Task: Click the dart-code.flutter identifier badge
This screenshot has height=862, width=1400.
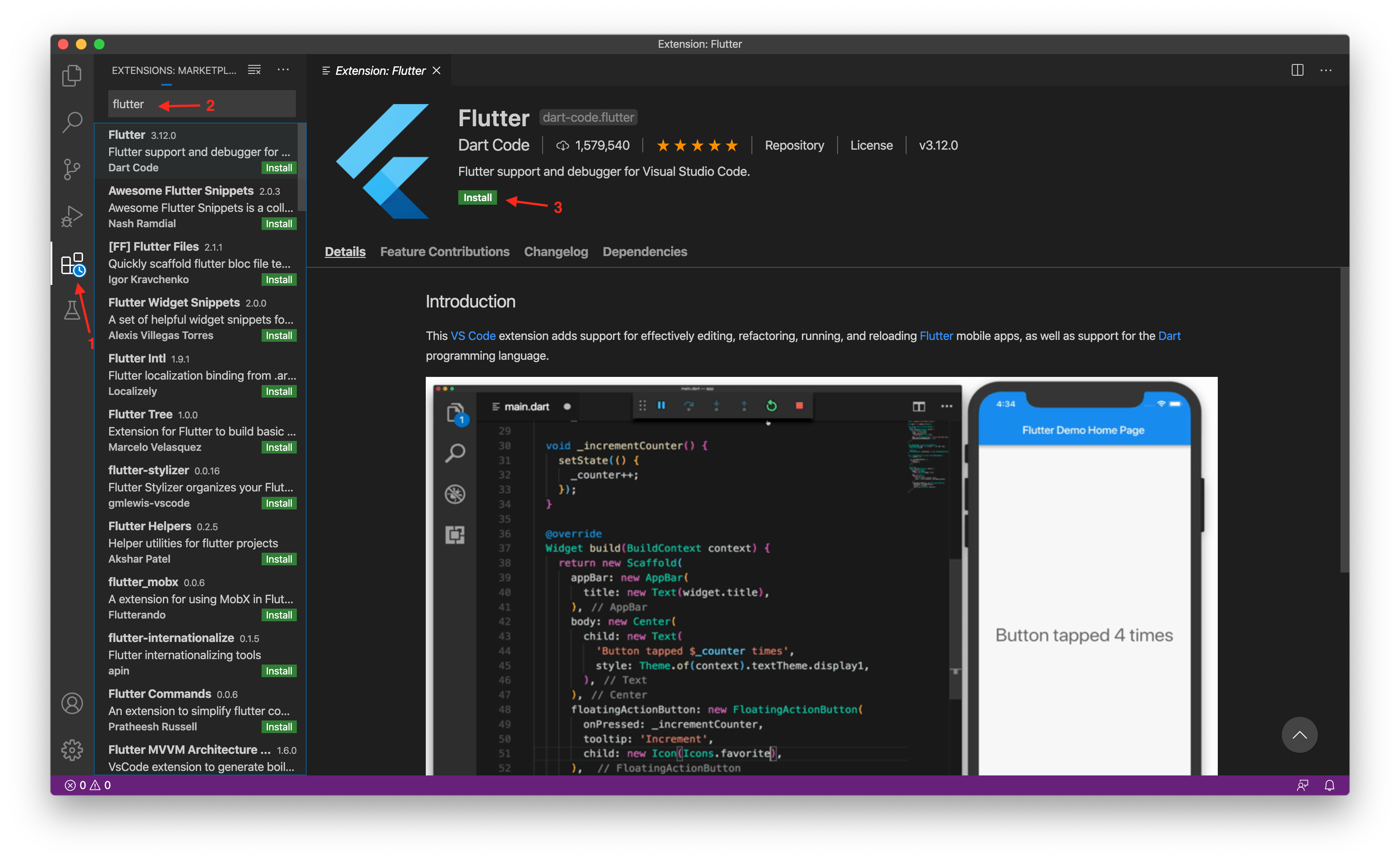Action: [588, 117]
